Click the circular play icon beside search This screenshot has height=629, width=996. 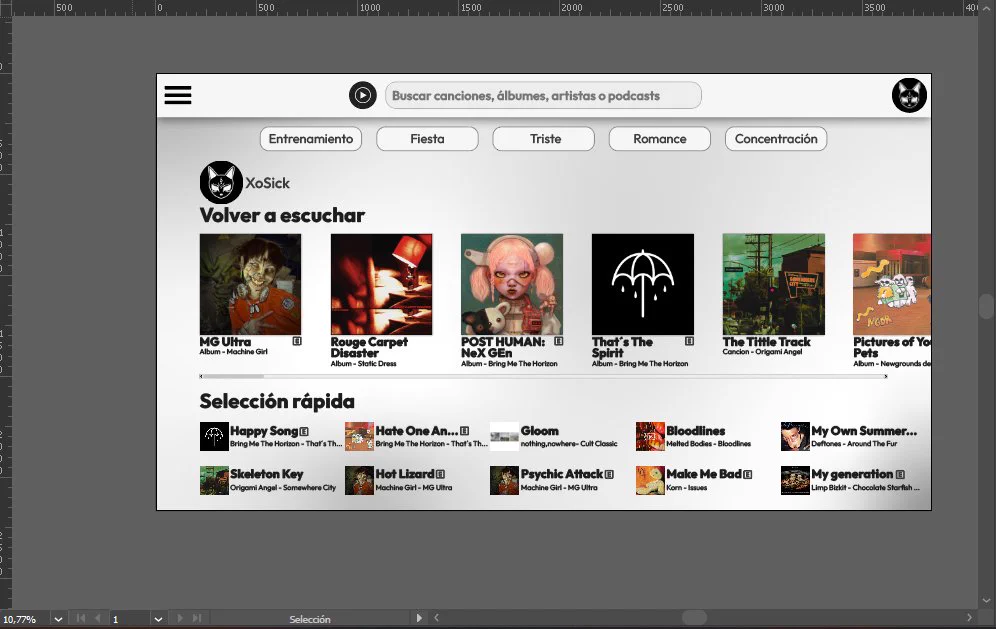(363, 95)
